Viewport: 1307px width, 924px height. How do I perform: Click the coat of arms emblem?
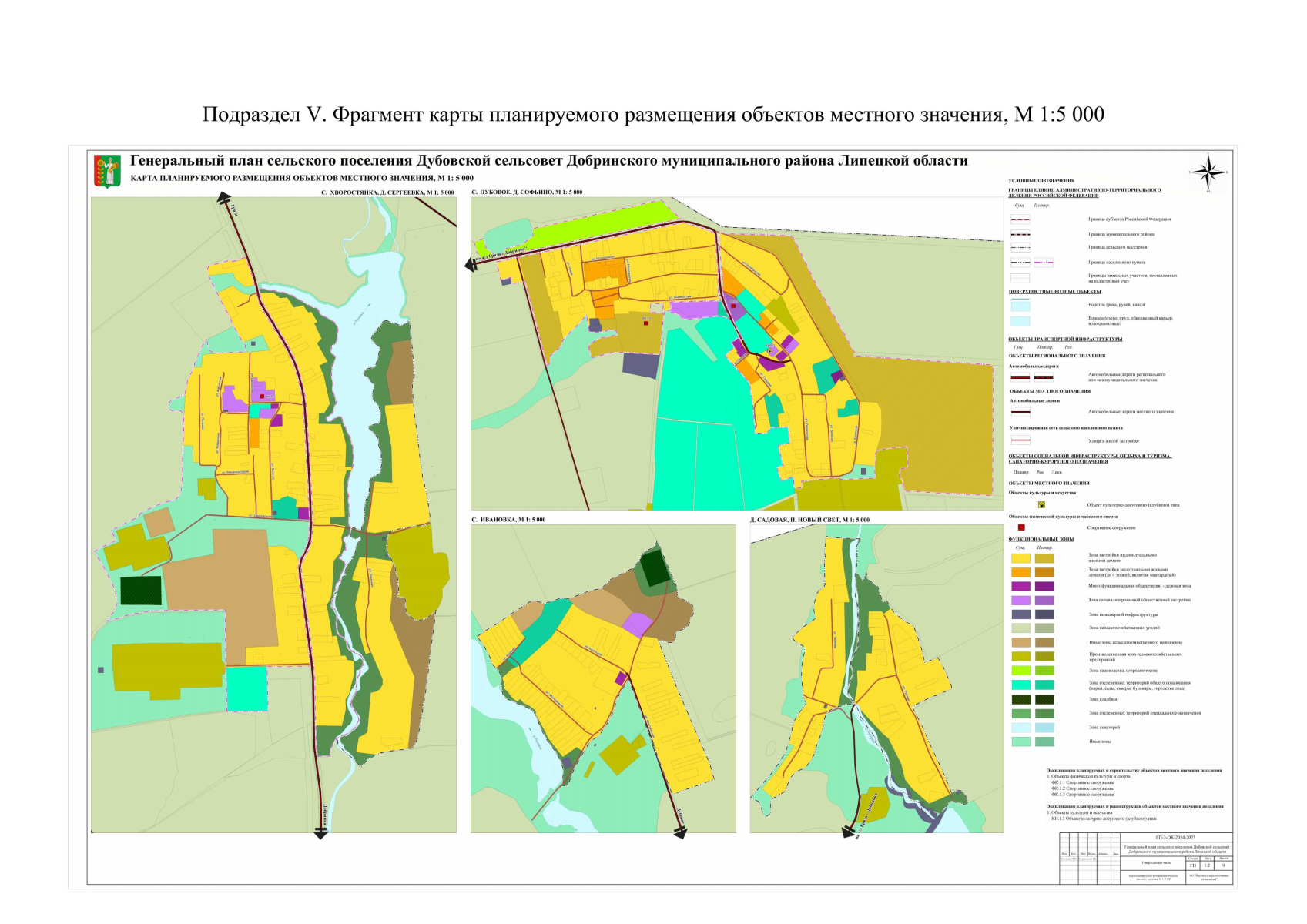click(x=107, y=171)
